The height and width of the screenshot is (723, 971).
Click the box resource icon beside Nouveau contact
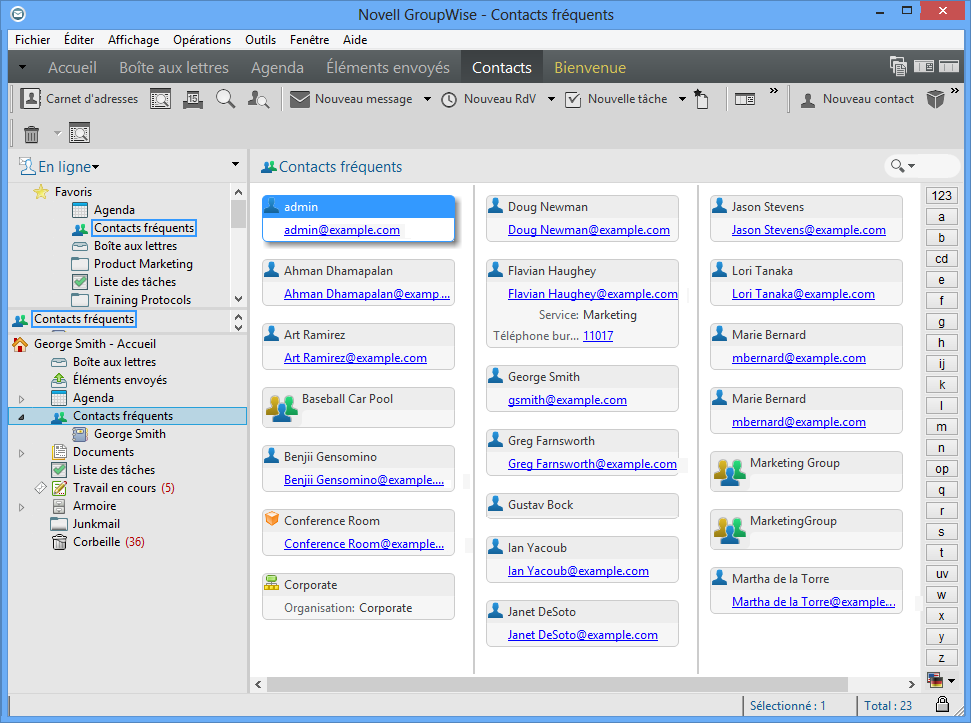click(935, 99)
